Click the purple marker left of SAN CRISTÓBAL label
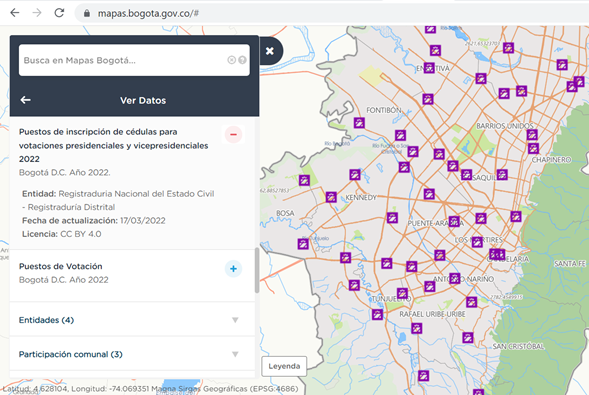 [x=468, y=338]
